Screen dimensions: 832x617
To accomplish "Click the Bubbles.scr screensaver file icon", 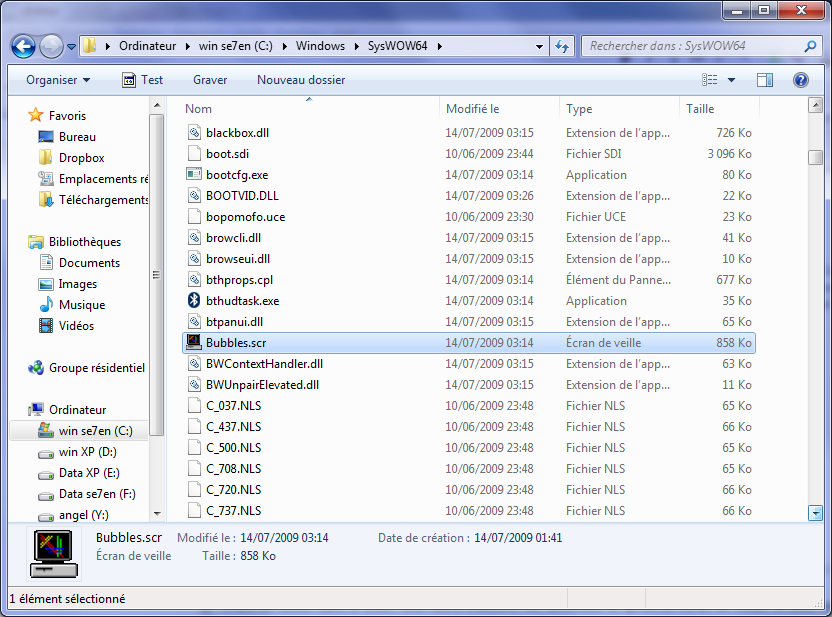I will (x=194, y=343).
